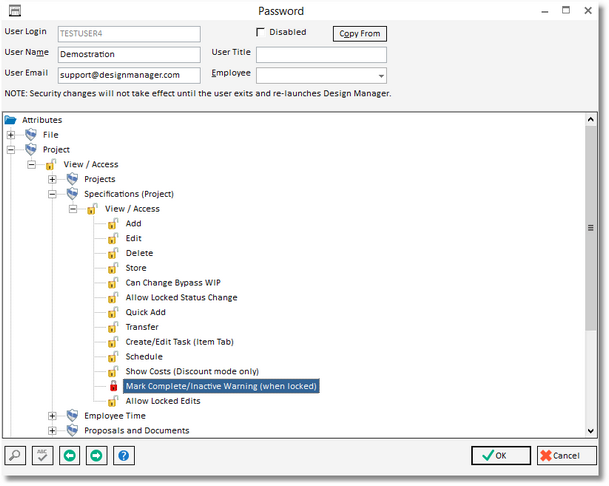Screen dimensions: 609x486
Task: Toggle the lock icon next to Transfer
Action: (x=113, y=327)
